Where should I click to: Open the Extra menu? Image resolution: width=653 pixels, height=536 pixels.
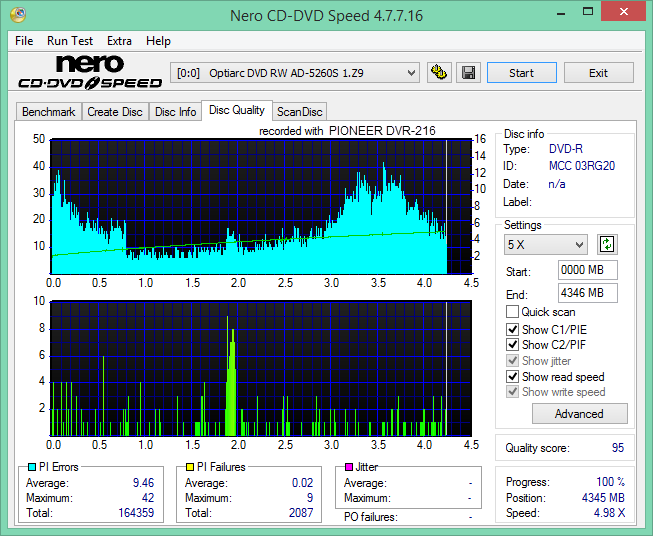click(x=119, y=41)
